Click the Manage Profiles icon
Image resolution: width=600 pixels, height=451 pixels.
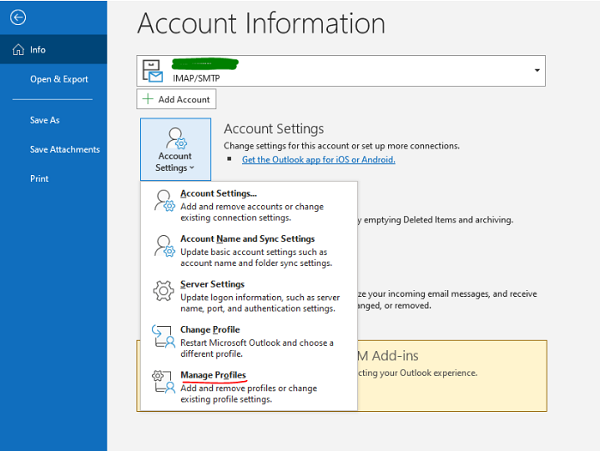coord(163,381)
